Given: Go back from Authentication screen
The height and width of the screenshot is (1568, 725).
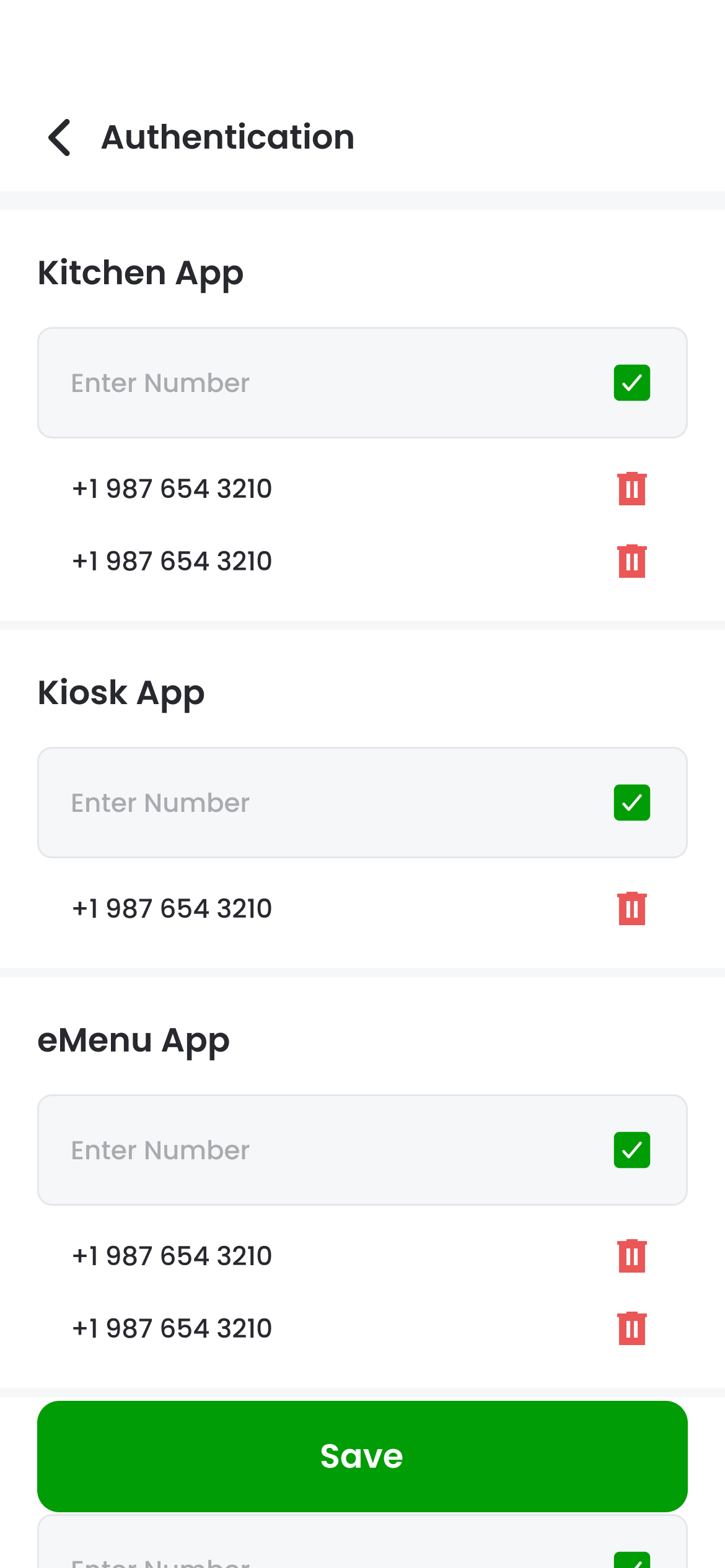Looking at the screenshot, I should 60,137.
